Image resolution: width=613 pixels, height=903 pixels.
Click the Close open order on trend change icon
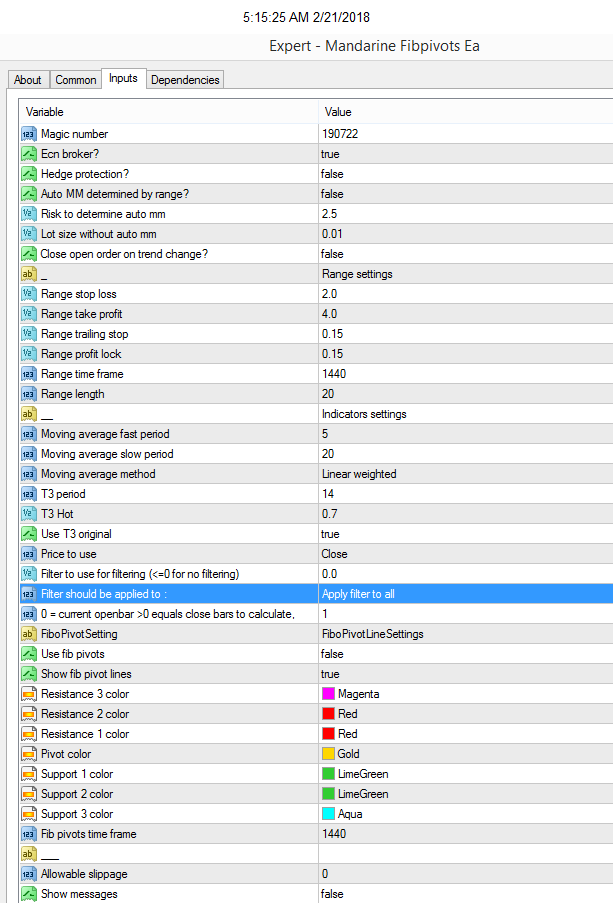click(29, 254)
